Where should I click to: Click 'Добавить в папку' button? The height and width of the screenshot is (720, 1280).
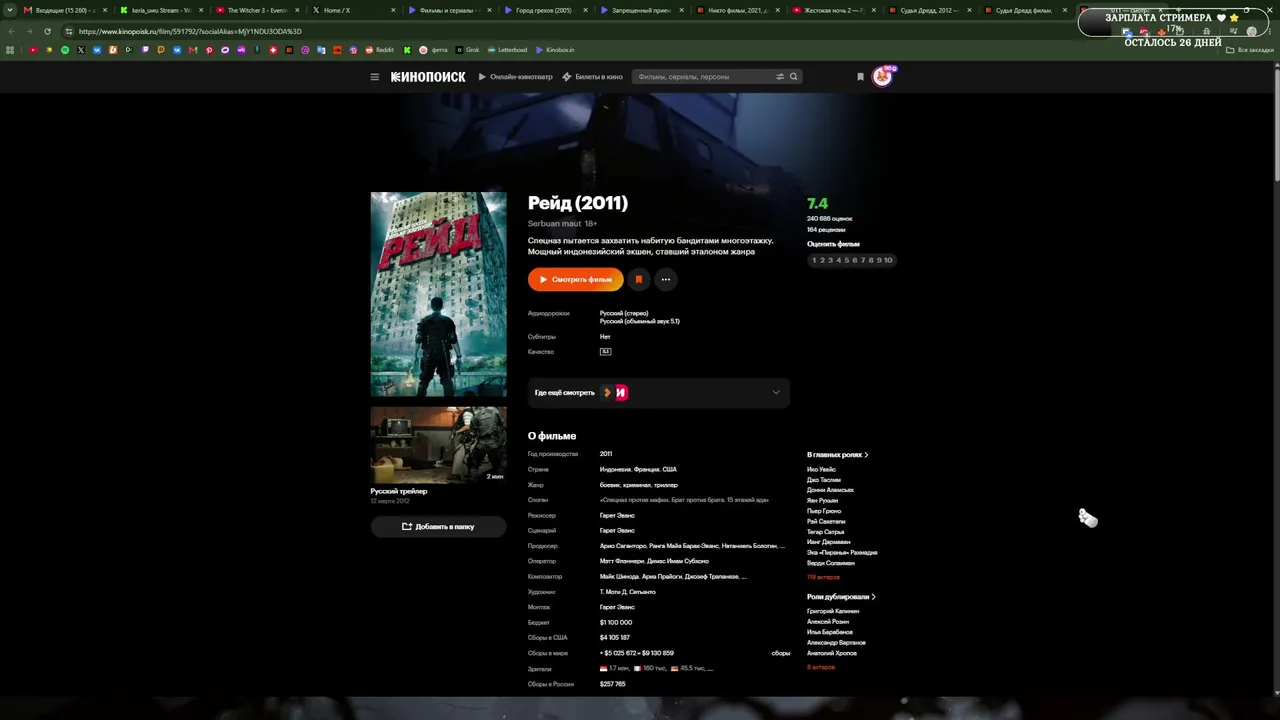(x=438, y=527)
